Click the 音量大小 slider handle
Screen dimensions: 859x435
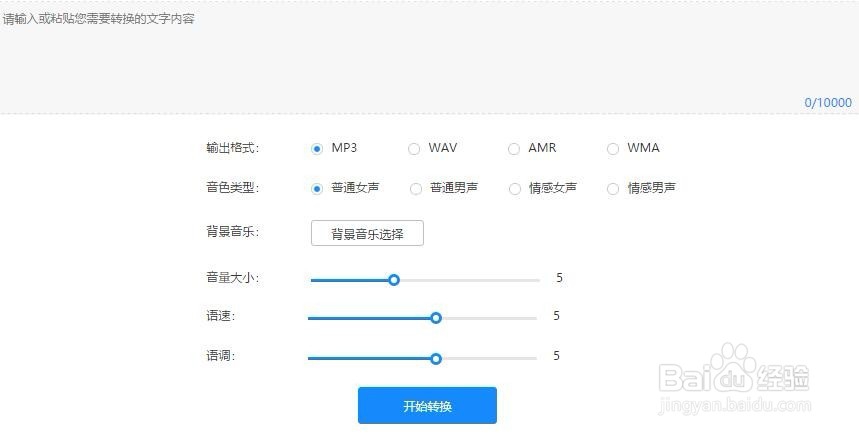[x=393, y=280]
